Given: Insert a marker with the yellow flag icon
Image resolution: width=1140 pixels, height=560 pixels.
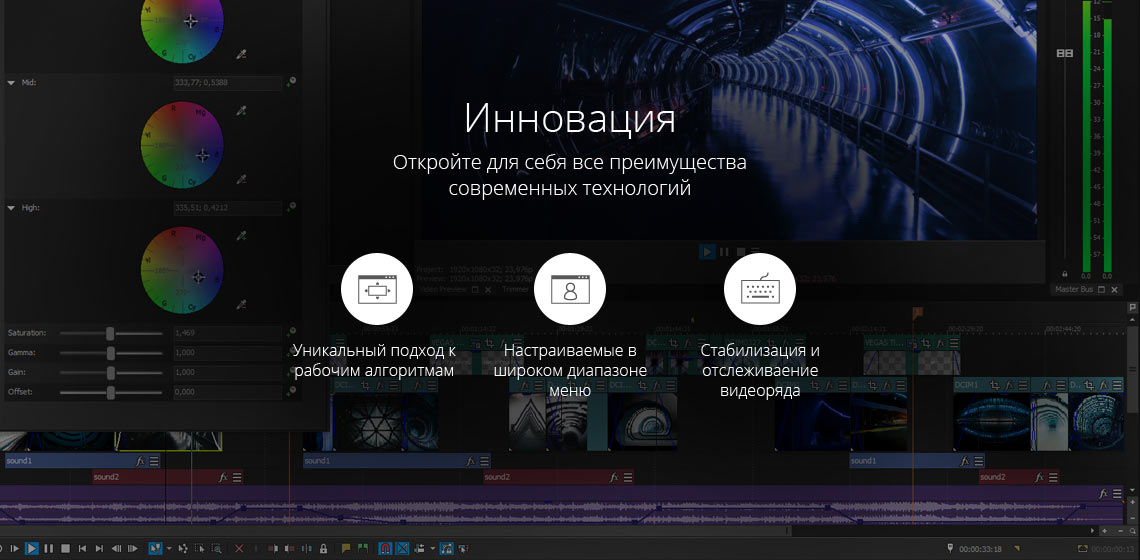Looking at the screenshot, I should (x=346, y=548).
